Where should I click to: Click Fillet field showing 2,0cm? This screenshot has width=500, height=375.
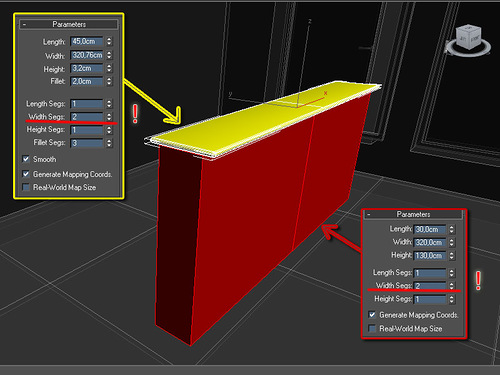87,81
